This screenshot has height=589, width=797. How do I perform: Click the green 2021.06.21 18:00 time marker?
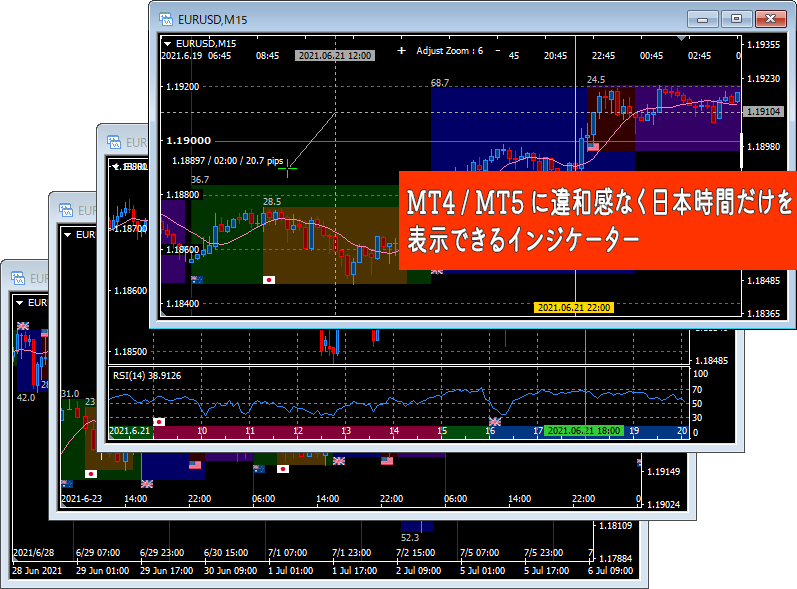(584, 431)
